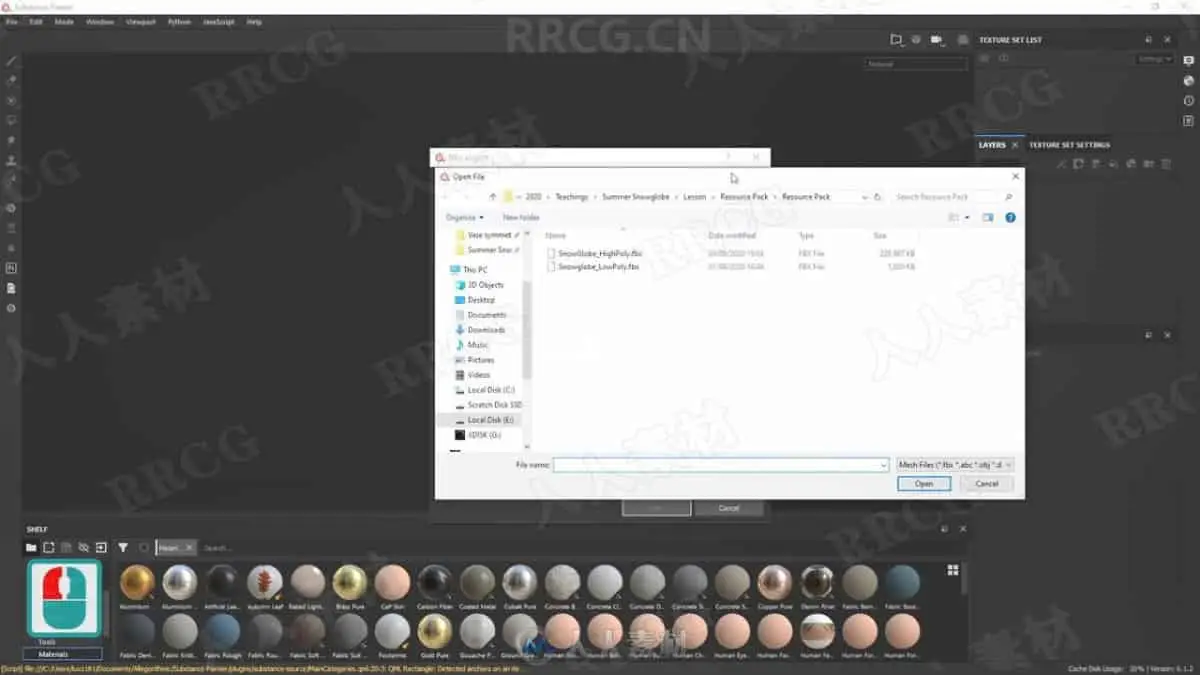This screenshot has width=1200, height=675.
Task: Toggle Shelf grid view icon at right
Action: pos(952,570)
